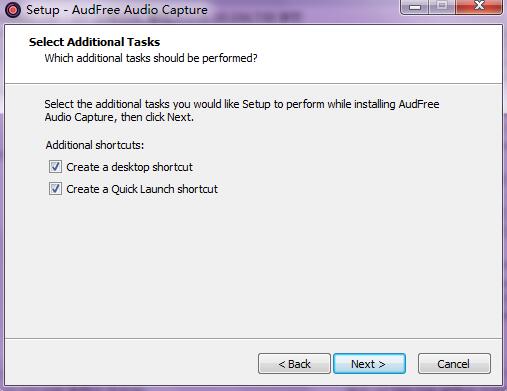Click the 'Create a desktop shortcut' label text
The height and width of the screenshot is (391, 507).
(129, 167)
